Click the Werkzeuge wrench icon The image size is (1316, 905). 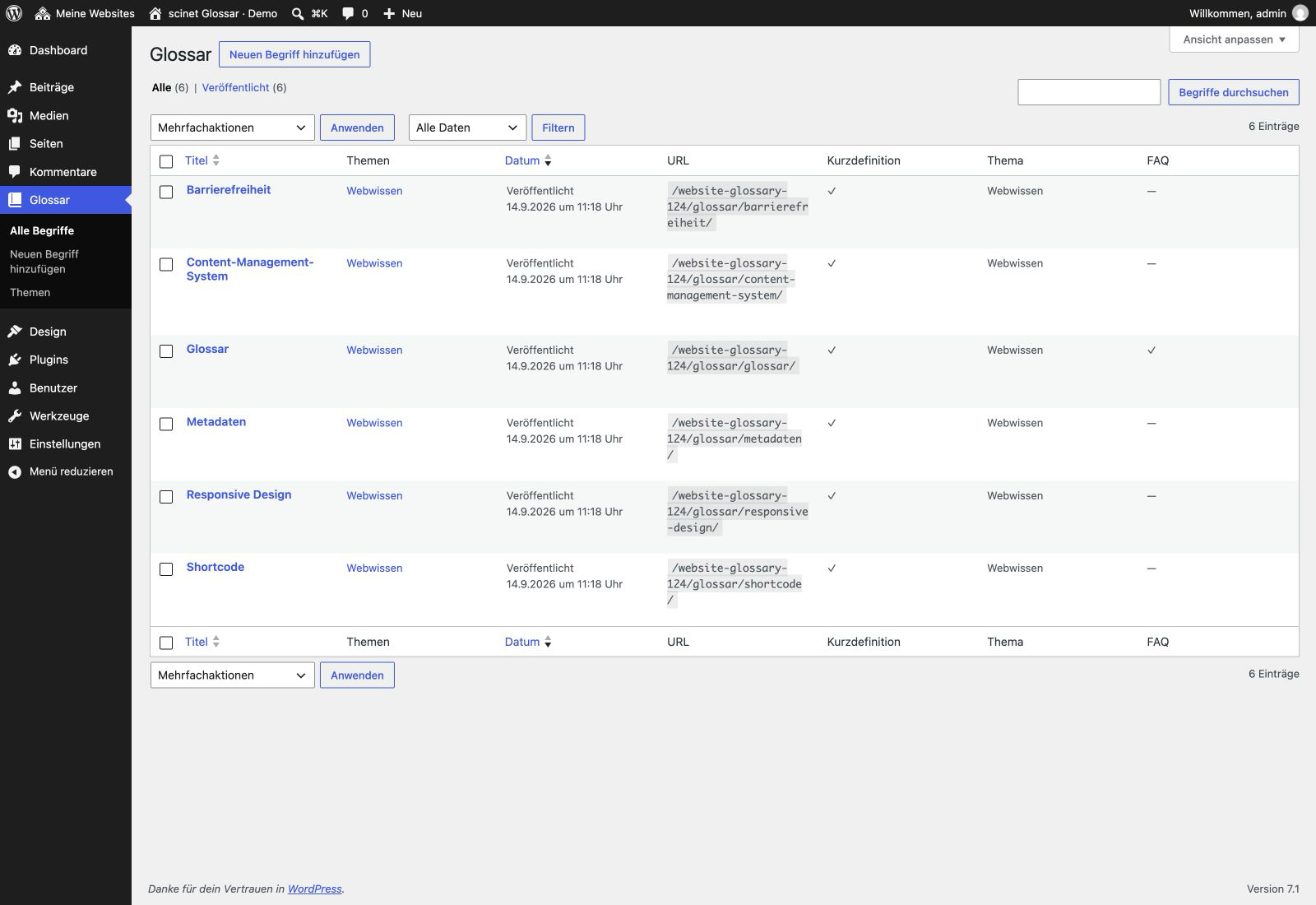pyautogui.click(x=15, y=416)
